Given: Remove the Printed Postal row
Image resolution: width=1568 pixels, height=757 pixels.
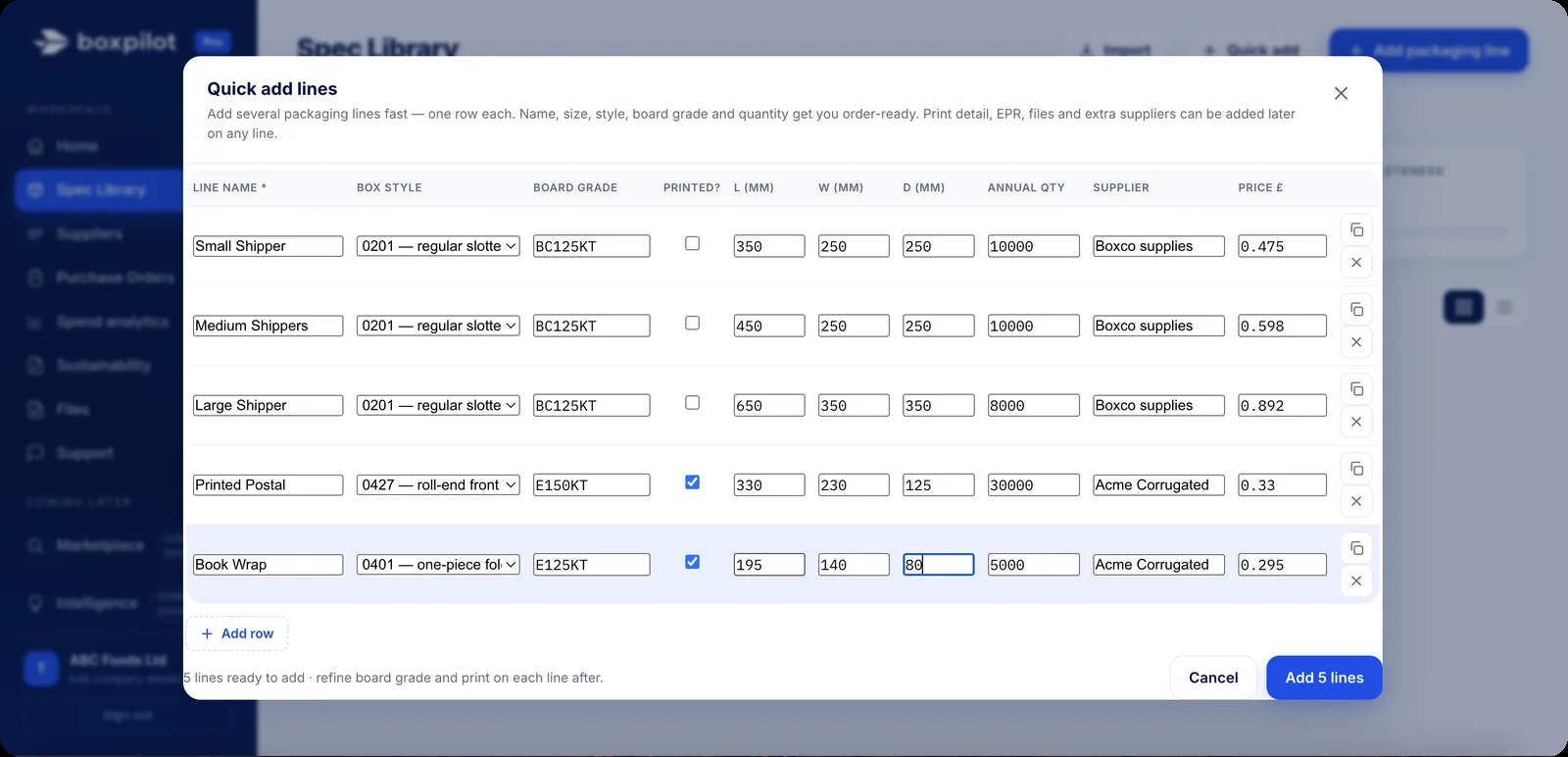Looking at the screenshot, I should (x=1356, y=501).
